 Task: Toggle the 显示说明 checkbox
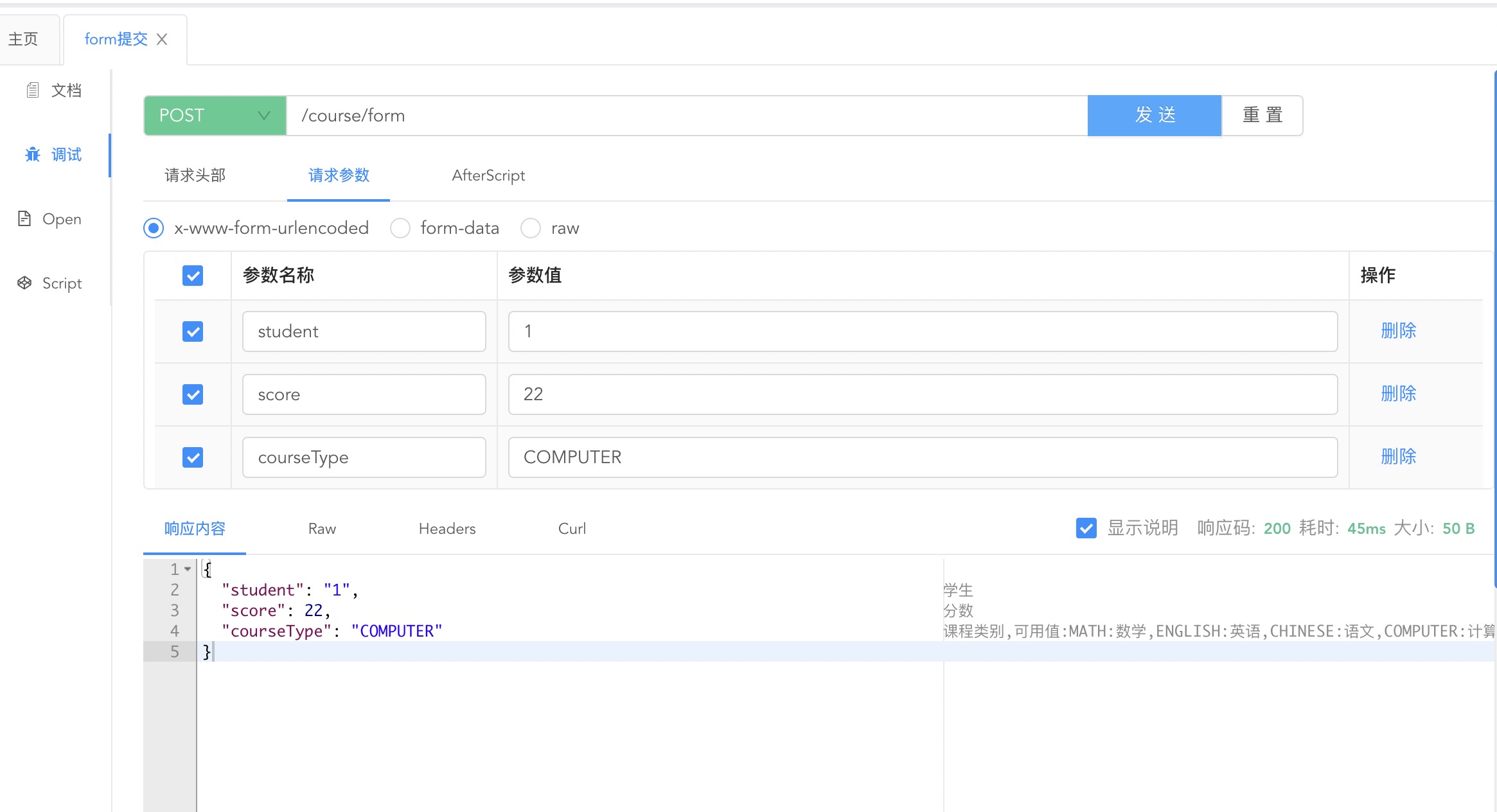pyautogui.click(x=1086, y=528)
